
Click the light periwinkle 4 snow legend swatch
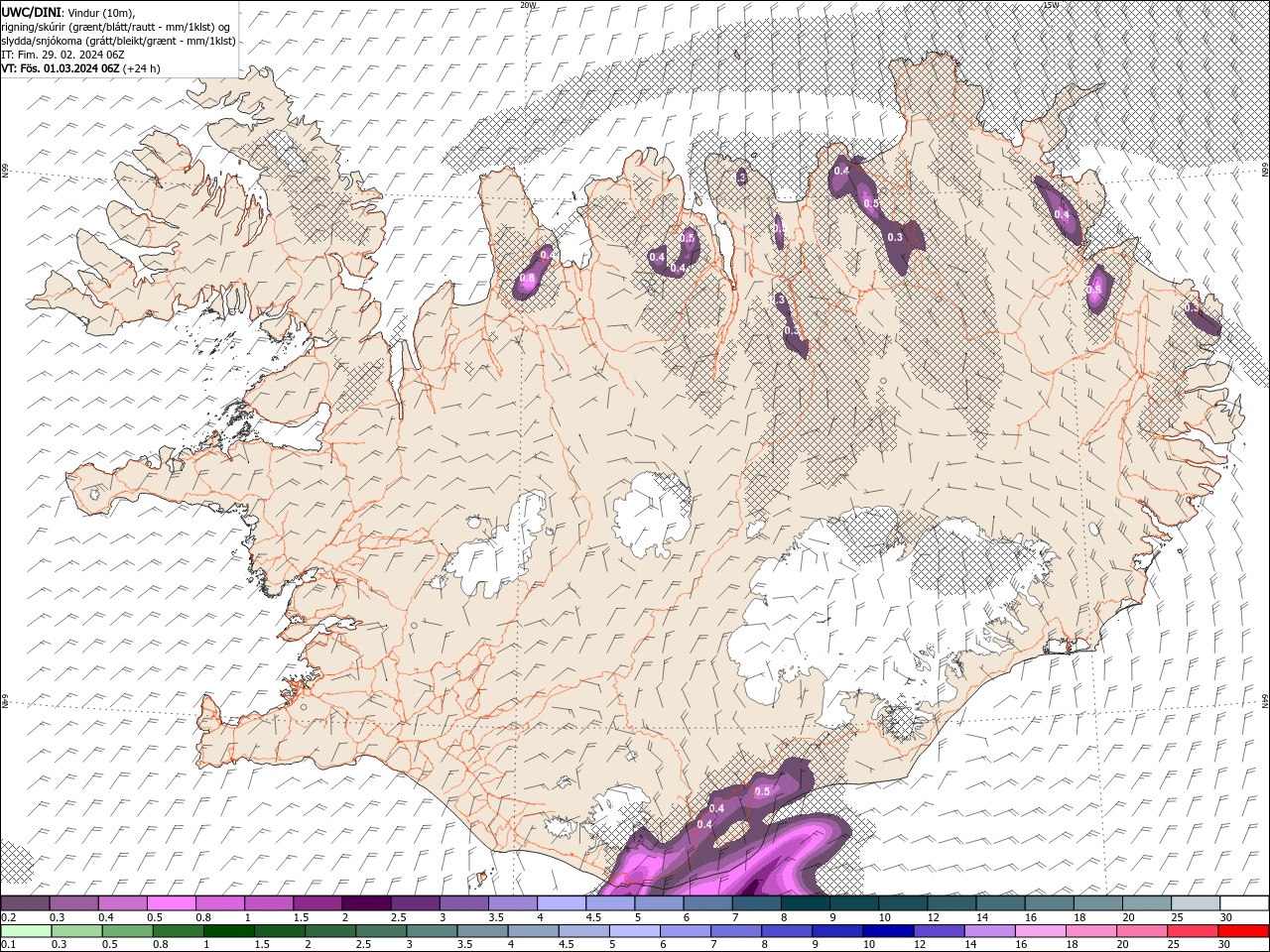(562, 903)
